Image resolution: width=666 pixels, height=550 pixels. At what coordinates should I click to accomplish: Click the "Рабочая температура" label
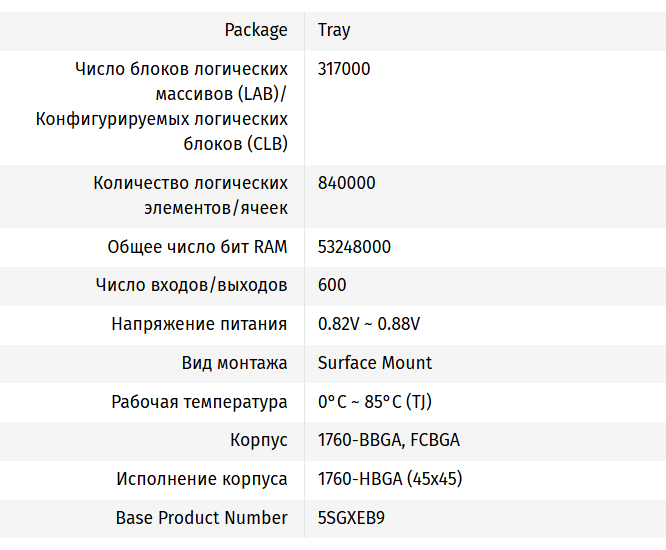click(199, 402)
